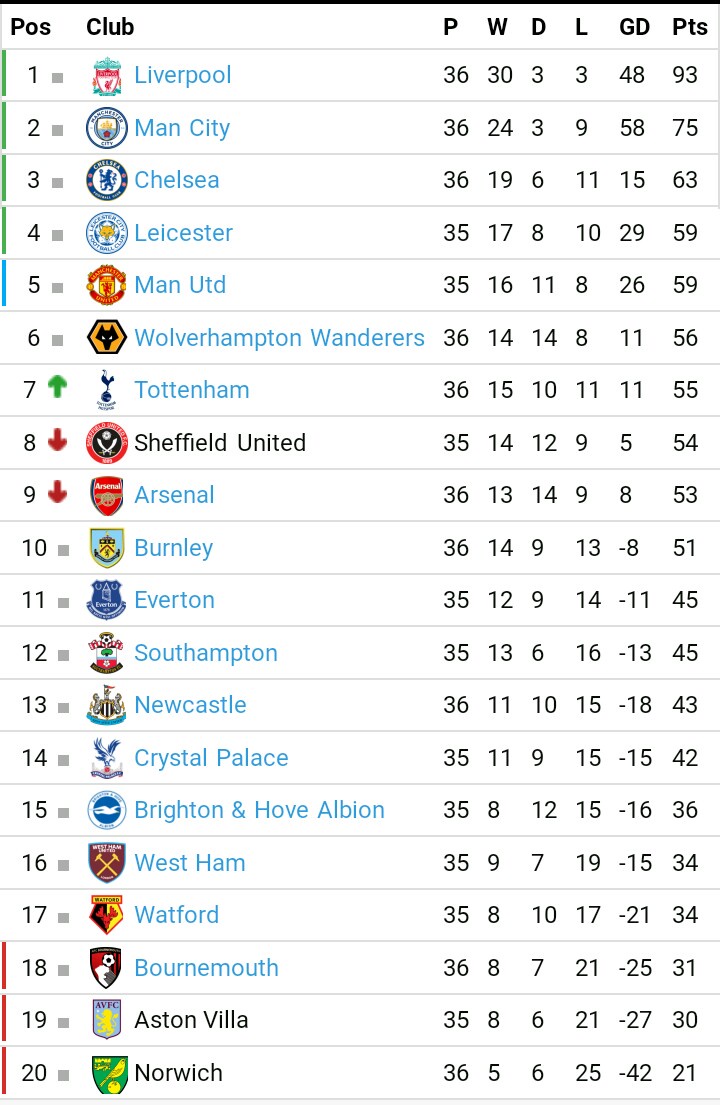Click the Chelsea club crest

point(106,181)
